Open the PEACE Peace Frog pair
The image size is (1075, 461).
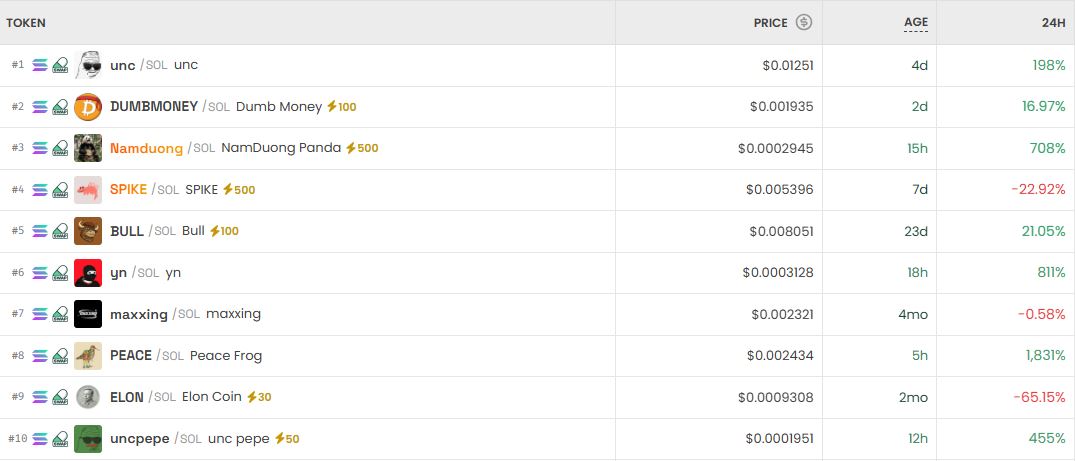[131, 356]
